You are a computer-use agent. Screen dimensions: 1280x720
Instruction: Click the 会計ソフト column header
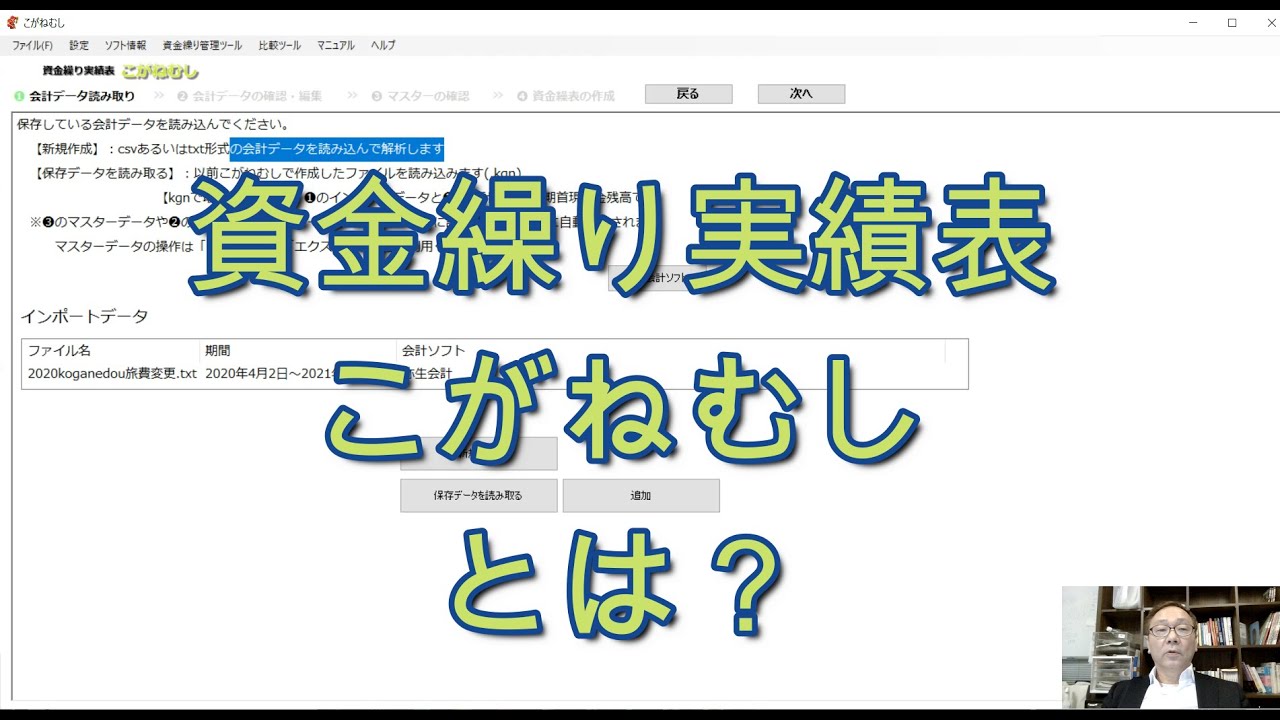pyautogui.click(x=670, y=351)
